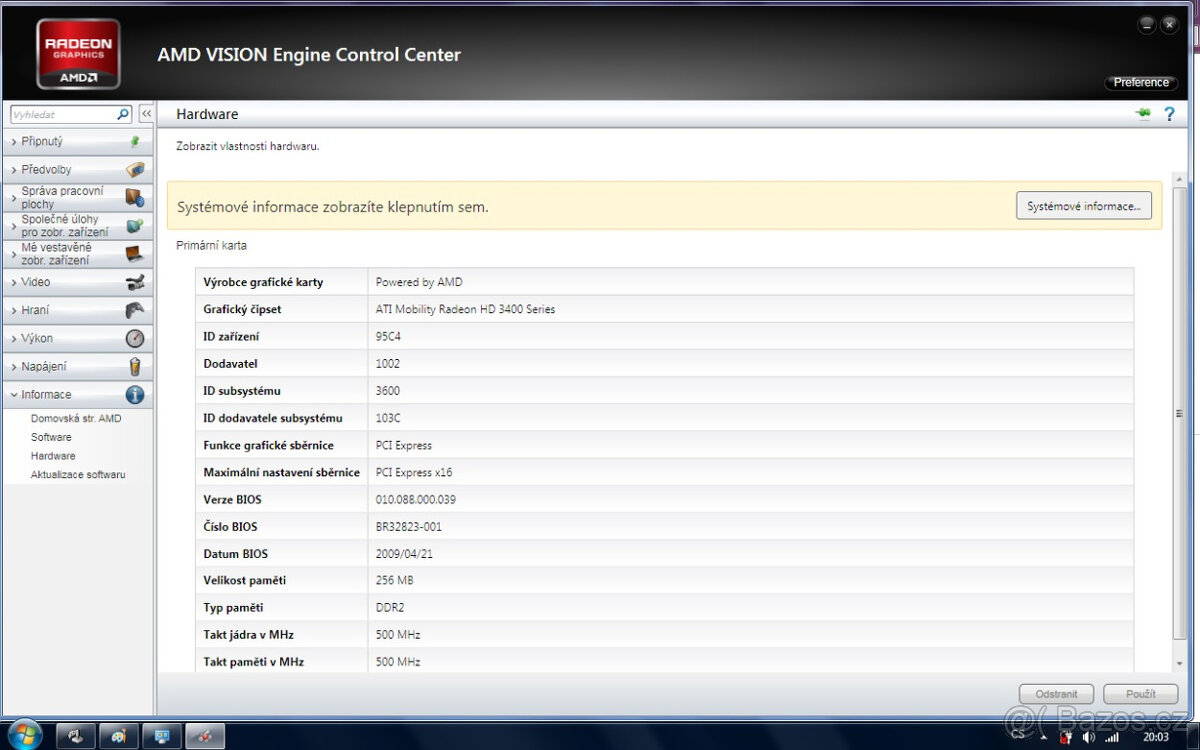
Task: Collapse sidebar with double-chevron button
Action: click(146, 114)
